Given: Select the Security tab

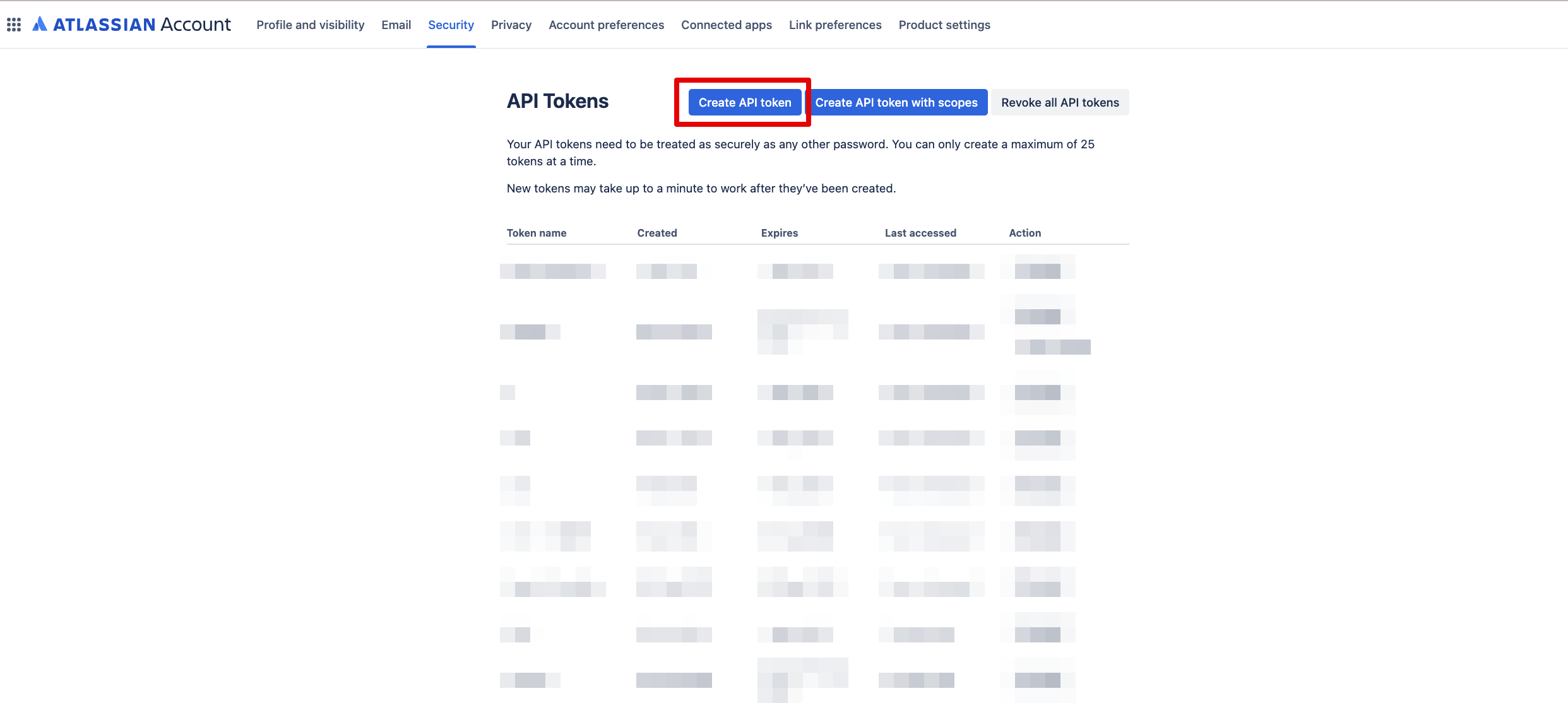Looking at the screenshot, I should pos(451,25).
